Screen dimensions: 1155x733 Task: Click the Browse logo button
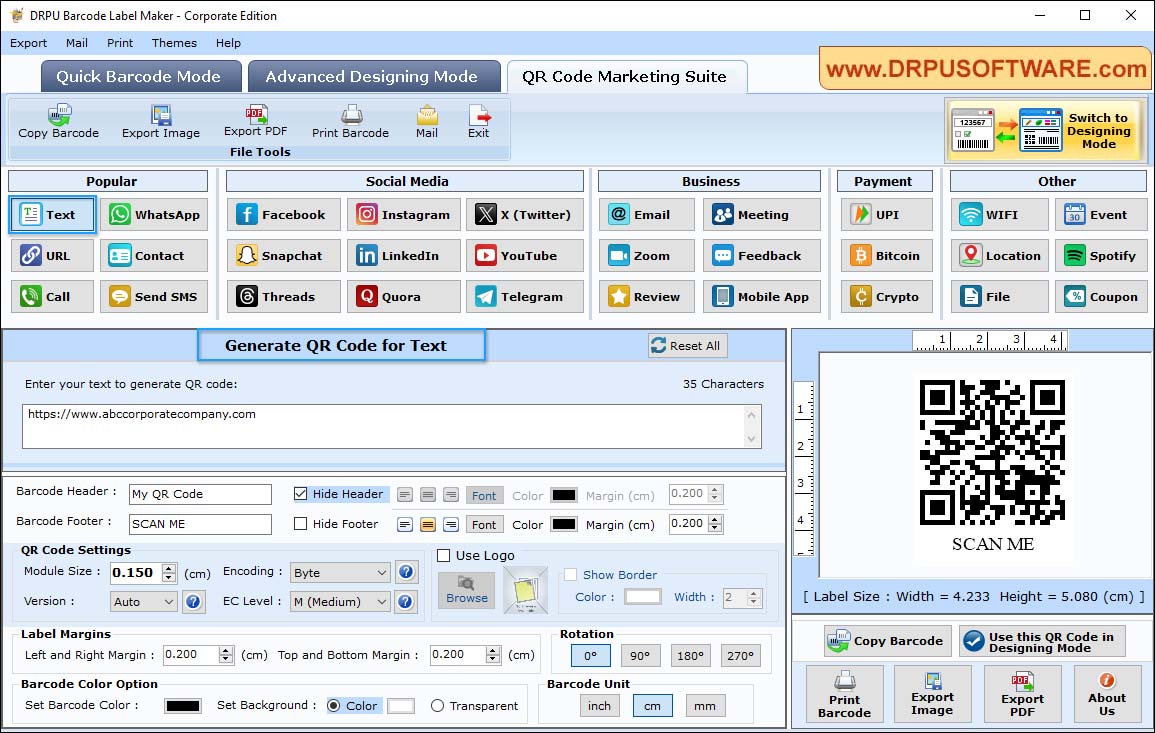[x=467, y=590]
